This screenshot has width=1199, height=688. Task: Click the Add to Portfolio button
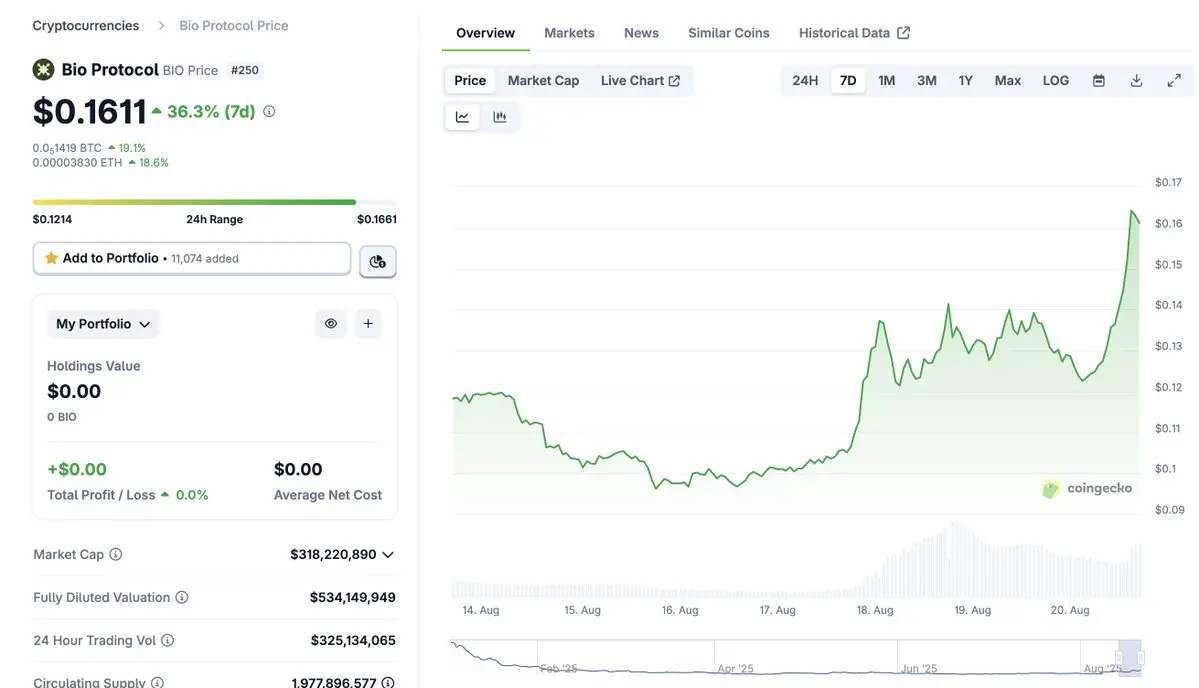tap(192, 258)
